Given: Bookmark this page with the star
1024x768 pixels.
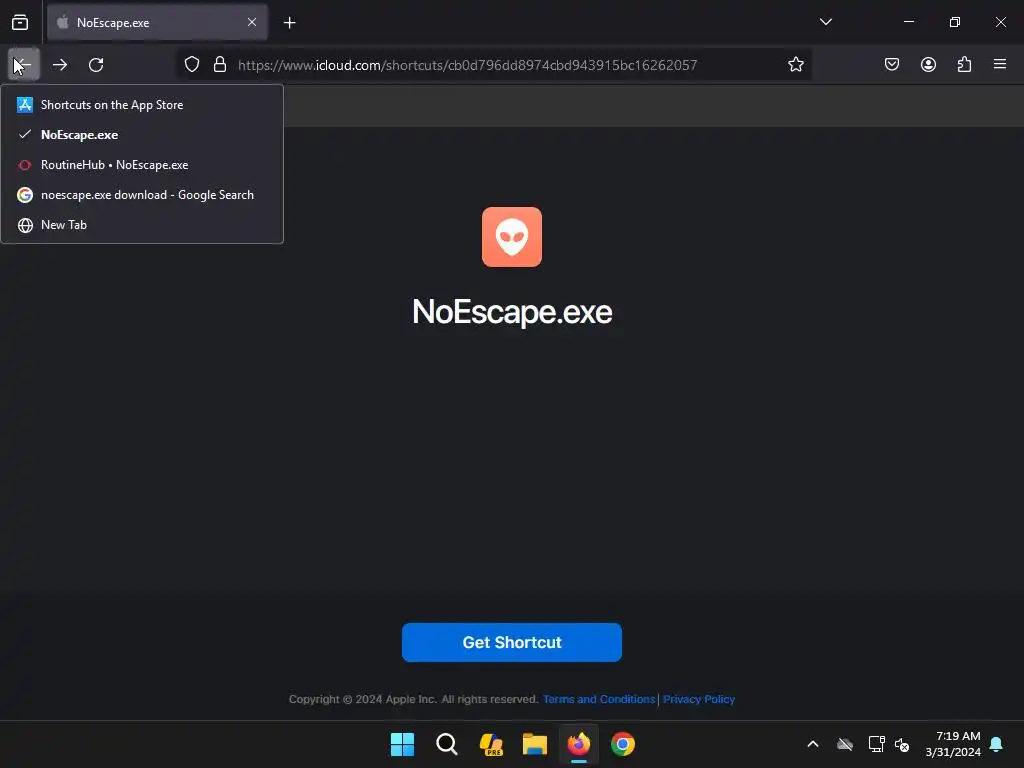Looking at the screenshot, I should pos(795,65).
